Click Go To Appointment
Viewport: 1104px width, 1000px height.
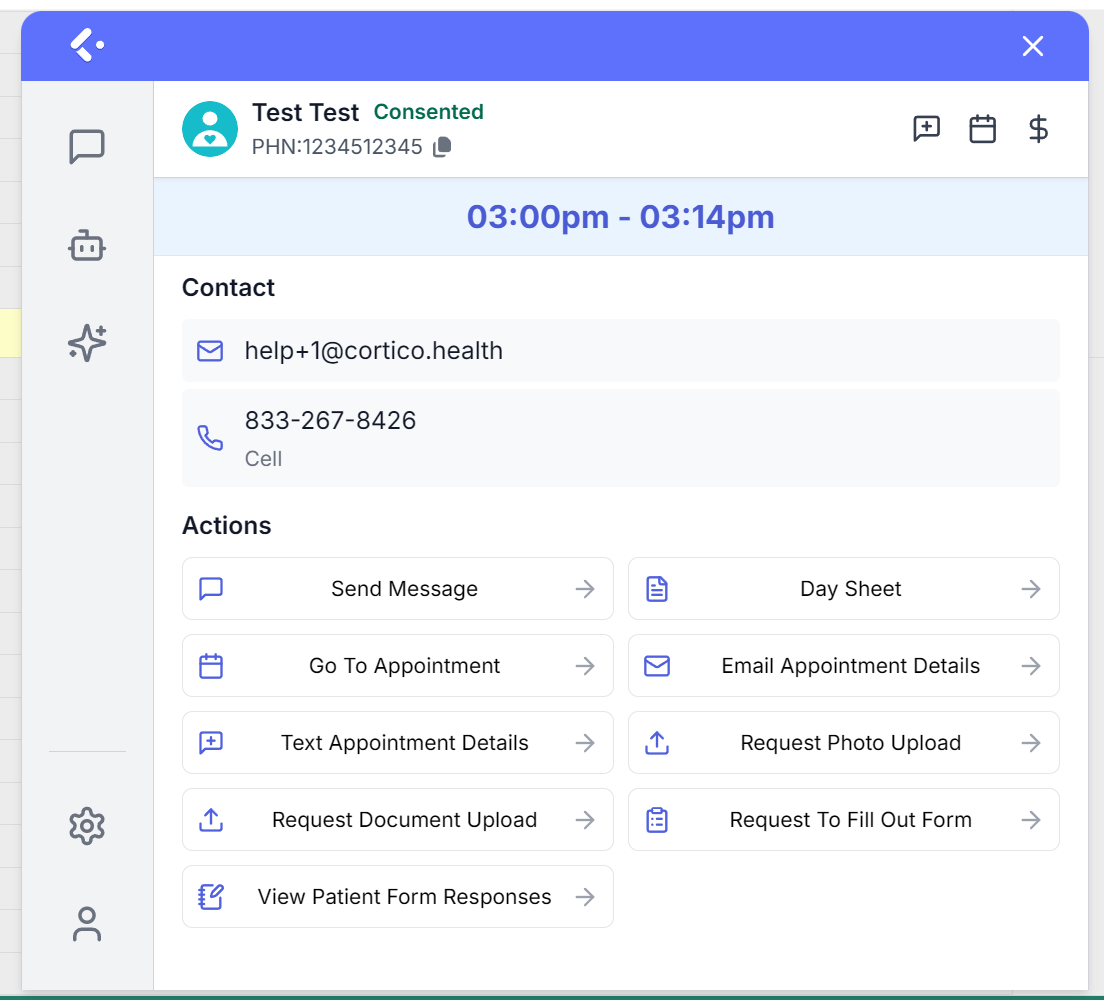click(x=398, y=665)
